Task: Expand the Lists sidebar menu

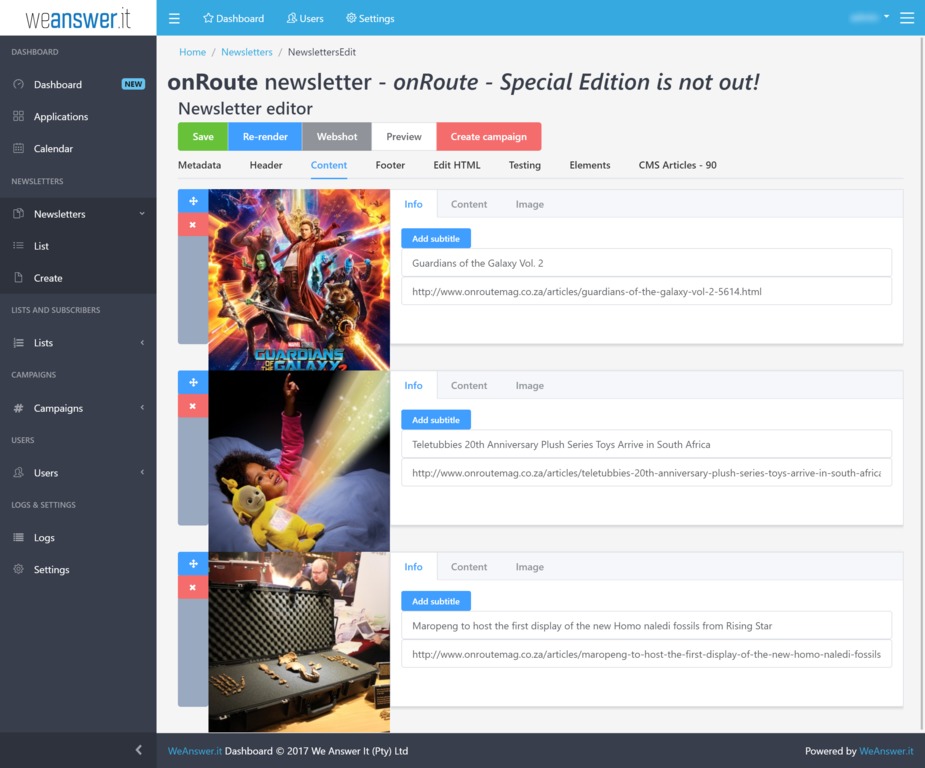Action: click(142, 343)
